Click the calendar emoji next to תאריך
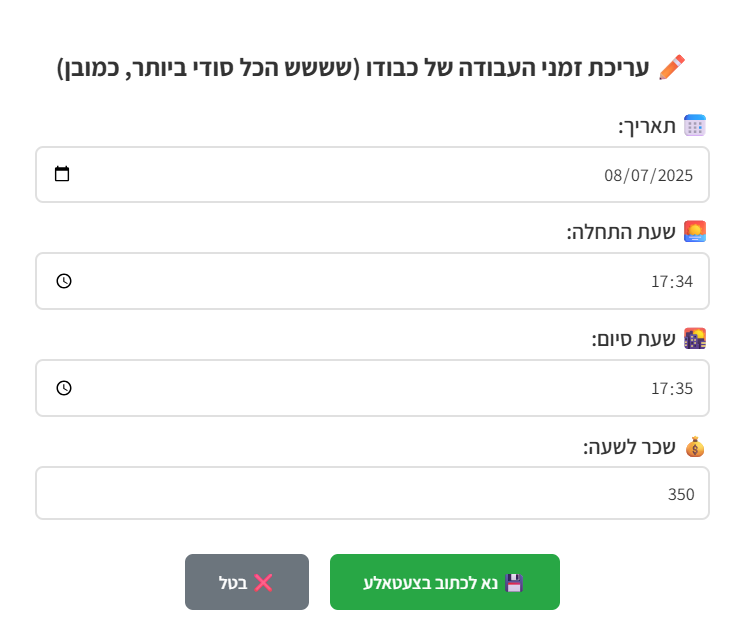The image size is (745, 619). pos(695,126)
